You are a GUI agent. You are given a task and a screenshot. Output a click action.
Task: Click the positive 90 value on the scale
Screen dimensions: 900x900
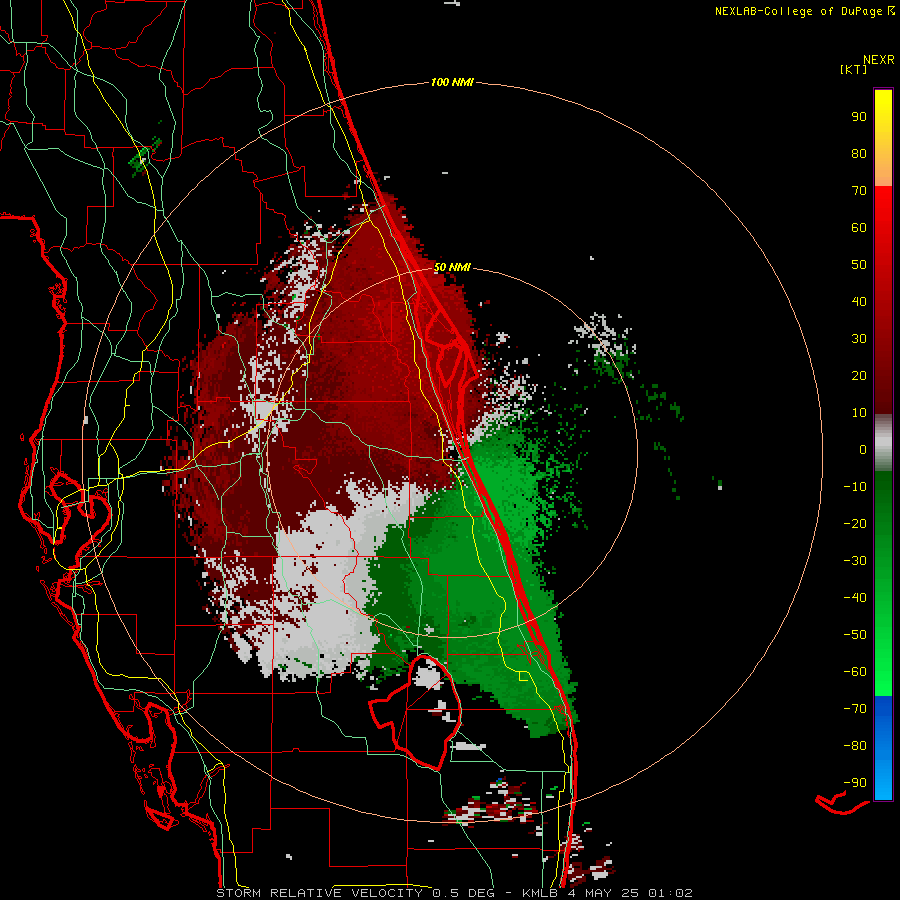[859, 117]
